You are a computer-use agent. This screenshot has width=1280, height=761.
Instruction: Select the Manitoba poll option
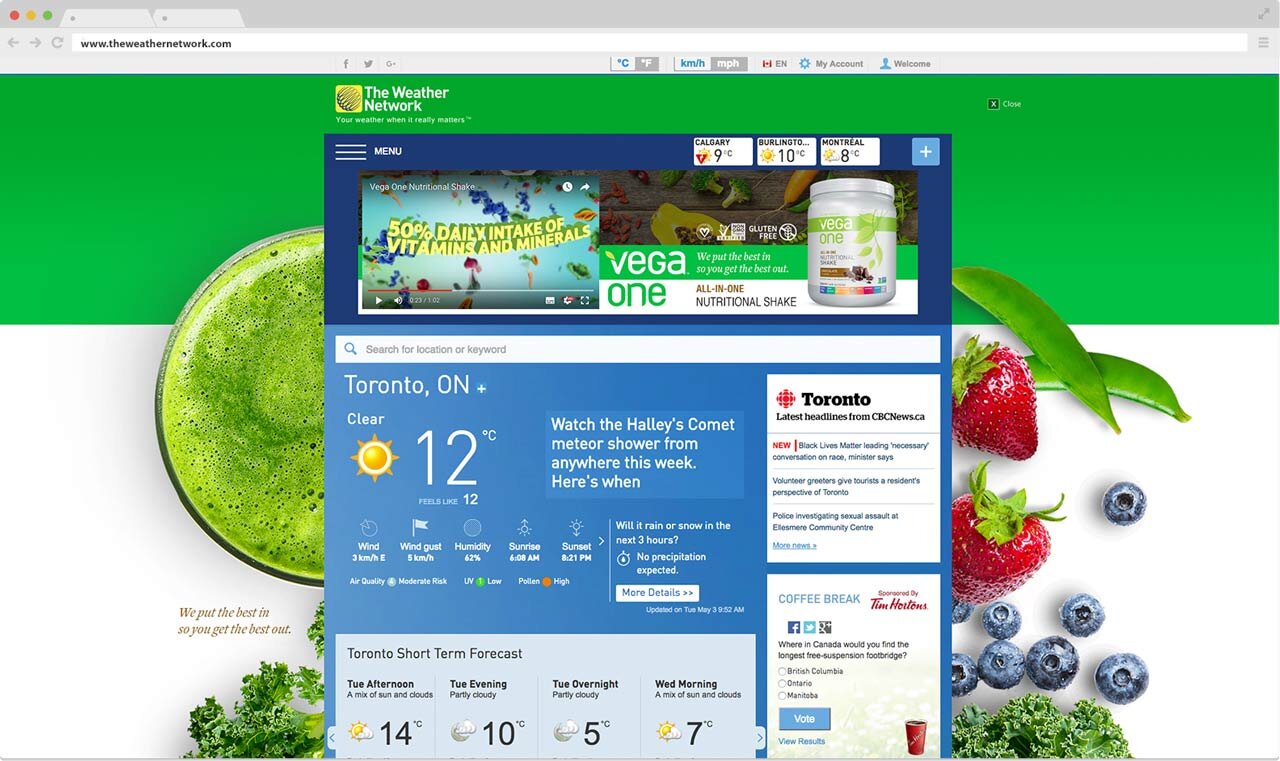[x=782, y=695]
